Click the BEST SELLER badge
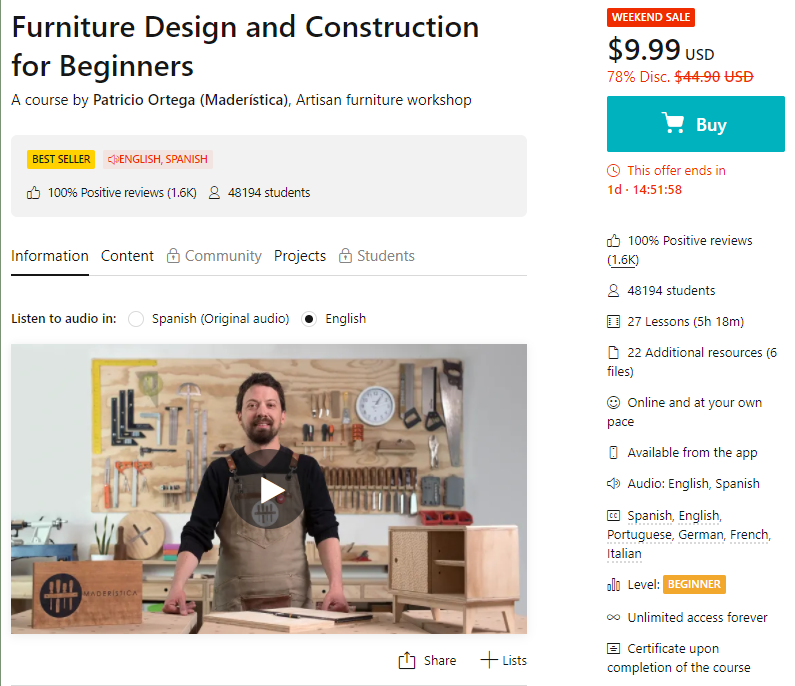This screenshot has height=686, width=795. (x=61, y=159)
